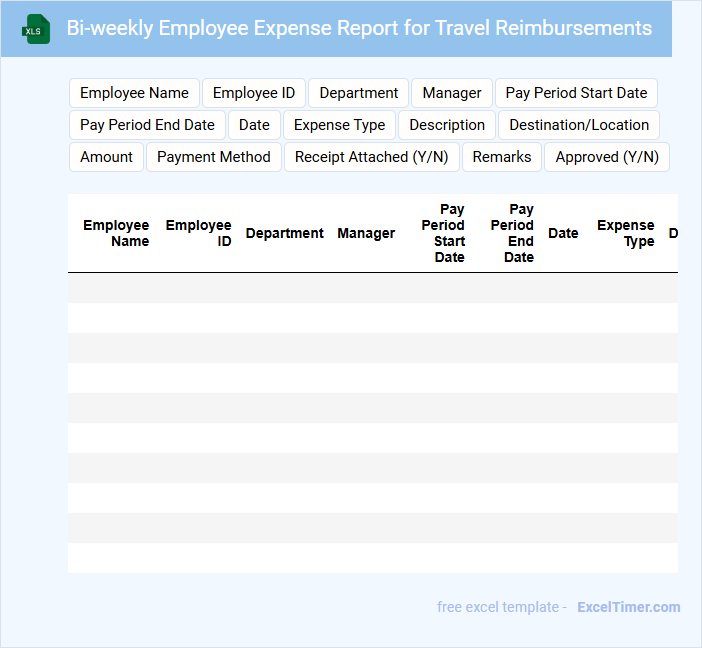Choose the Department tag
This screenshot has width=702, height=648.
point(358,93)
